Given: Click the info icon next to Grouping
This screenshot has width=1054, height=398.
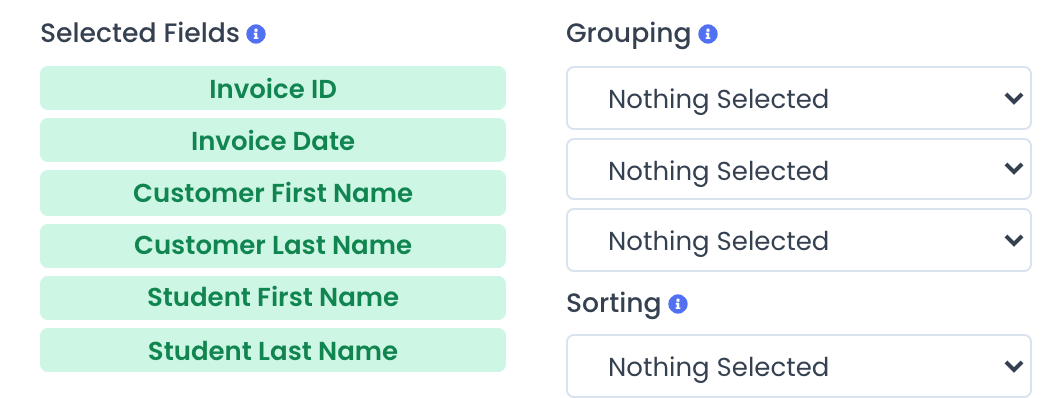Looking at the screenshot, I should pos(708,34).
